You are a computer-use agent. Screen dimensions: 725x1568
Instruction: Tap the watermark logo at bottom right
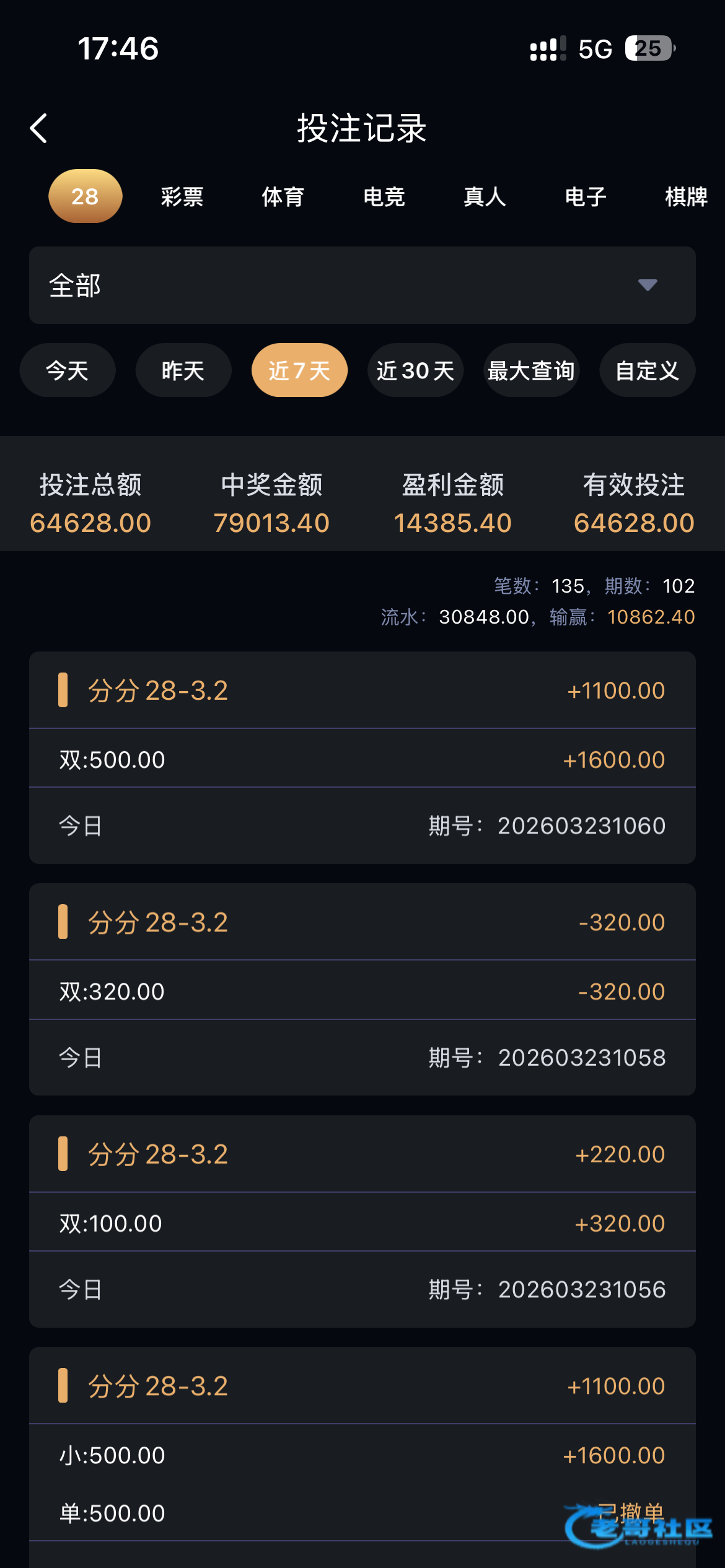(638, 1527)
